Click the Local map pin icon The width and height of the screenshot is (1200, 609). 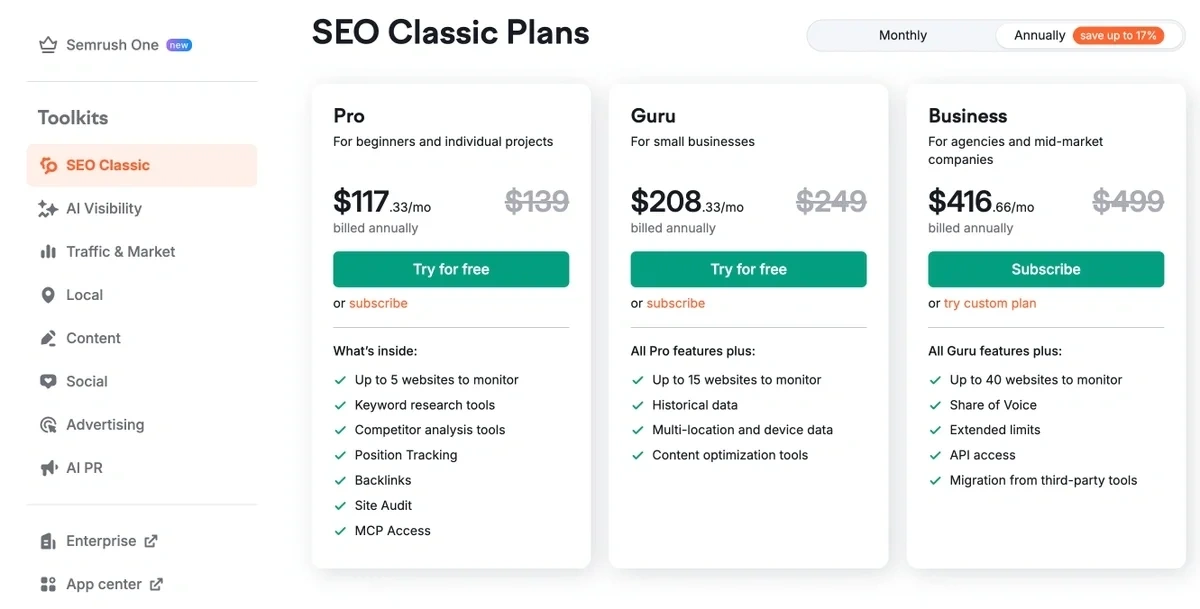point(48,295)
